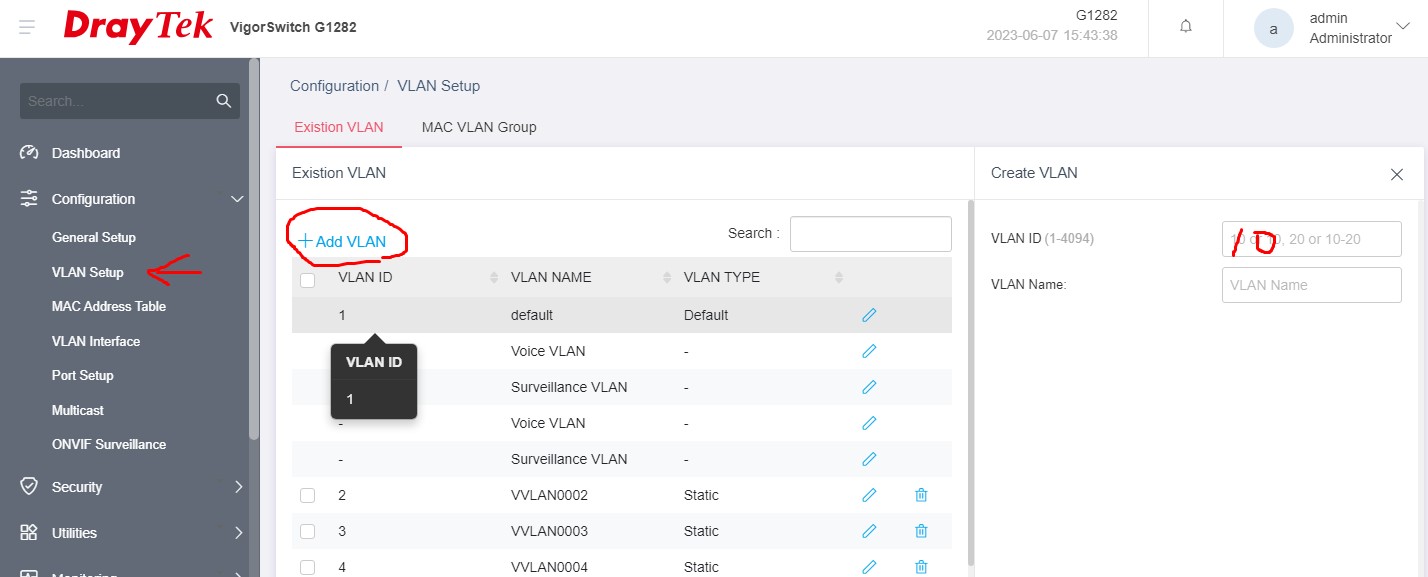Click the search magnifier icon in sidebar

tap(224, 101)
